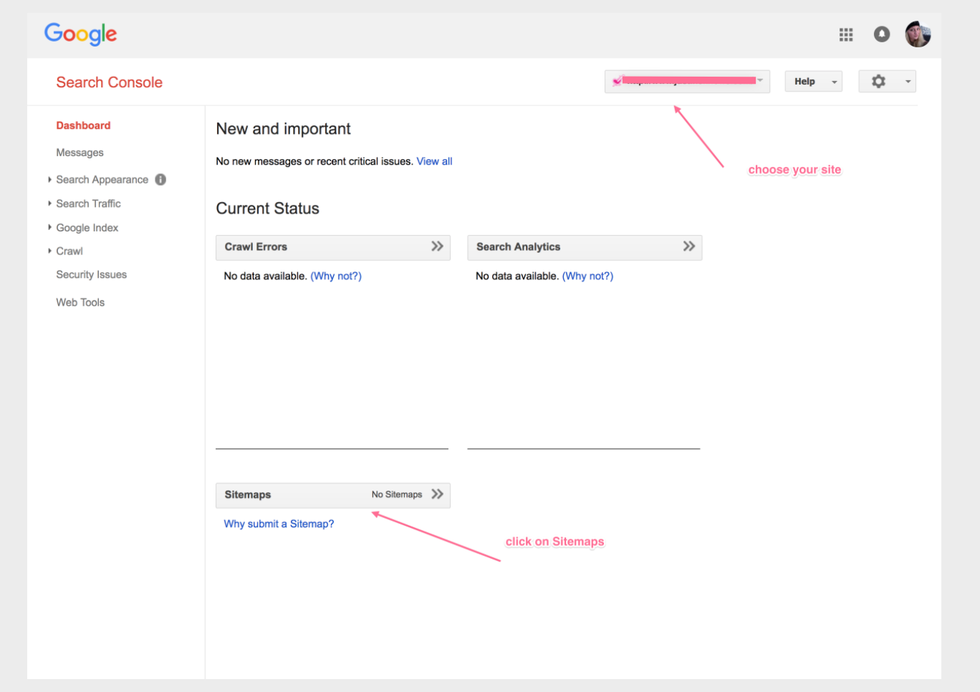Open Web Tools in the sidebar
980x692 pixels.
coord(80,302)
